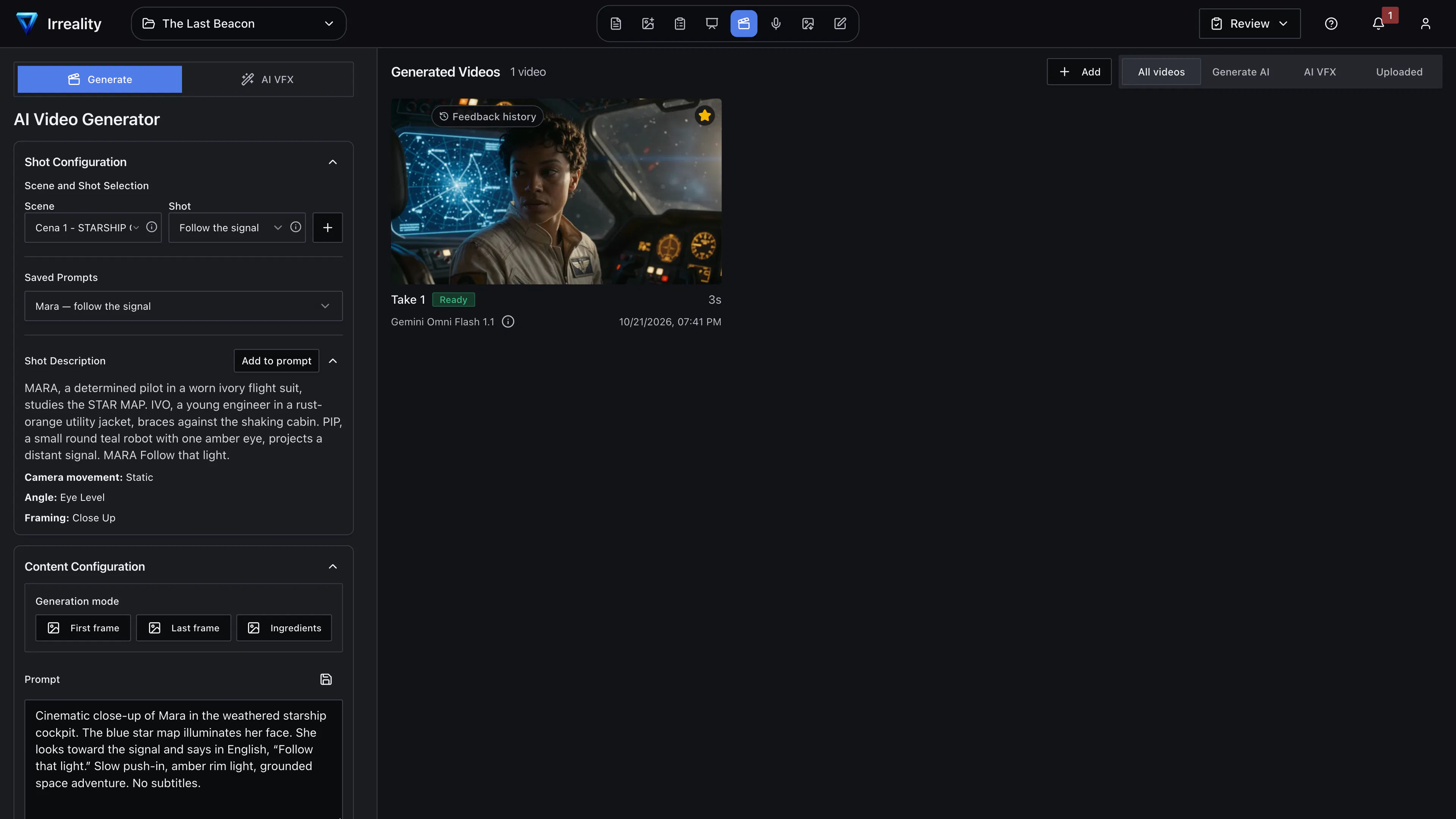Click Add to prompt button
This screenshot has height=819, width=1456.
tap(276, 361)
